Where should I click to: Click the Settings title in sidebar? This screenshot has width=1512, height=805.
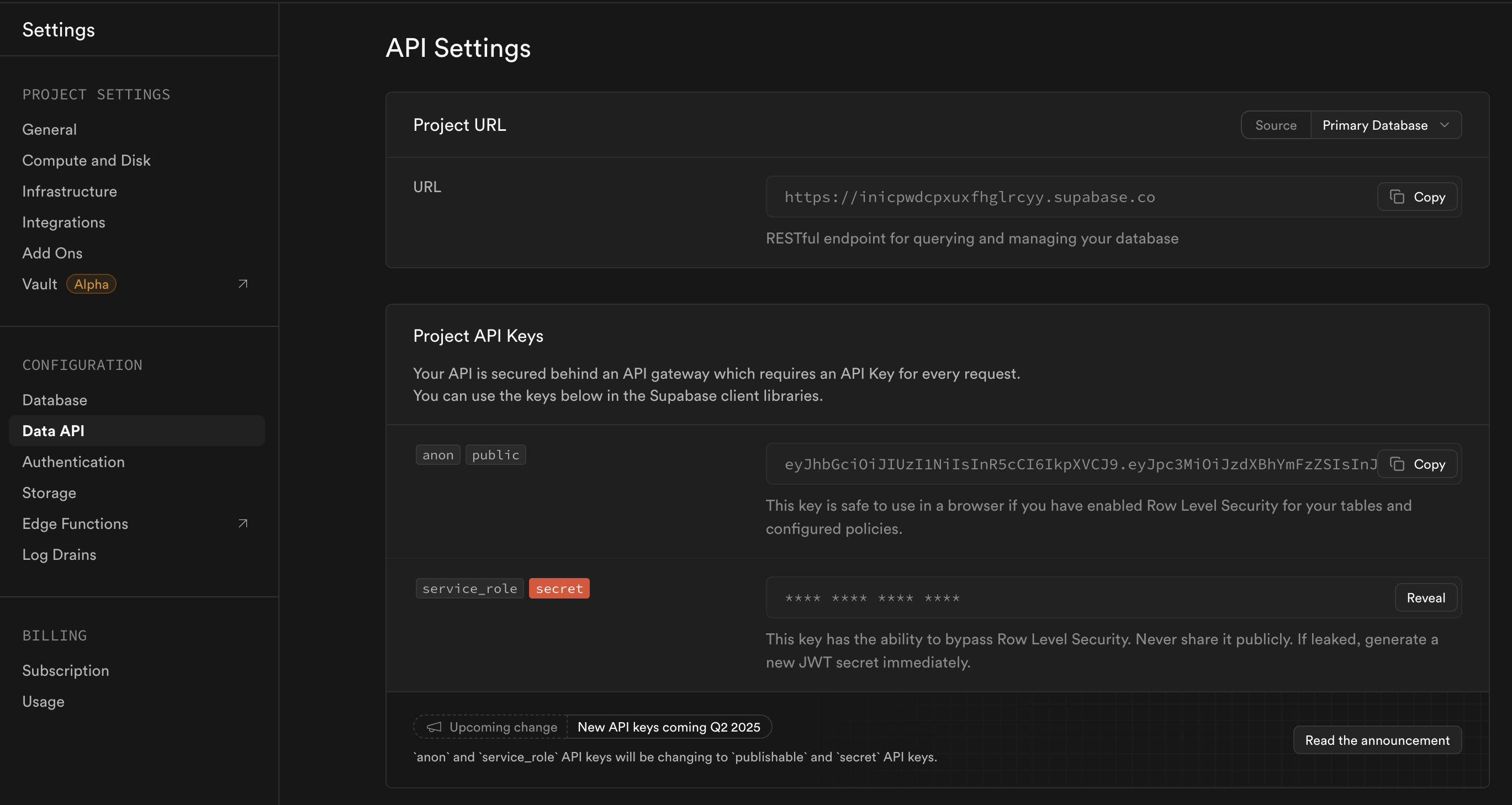click(x=58, y=30)
